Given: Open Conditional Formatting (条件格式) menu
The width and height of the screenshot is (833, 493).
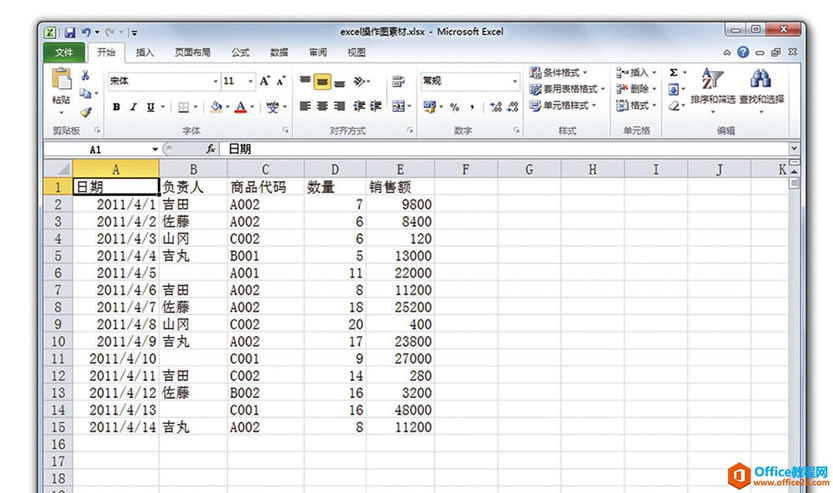Looking at the screenshot, I should point(559,72).
